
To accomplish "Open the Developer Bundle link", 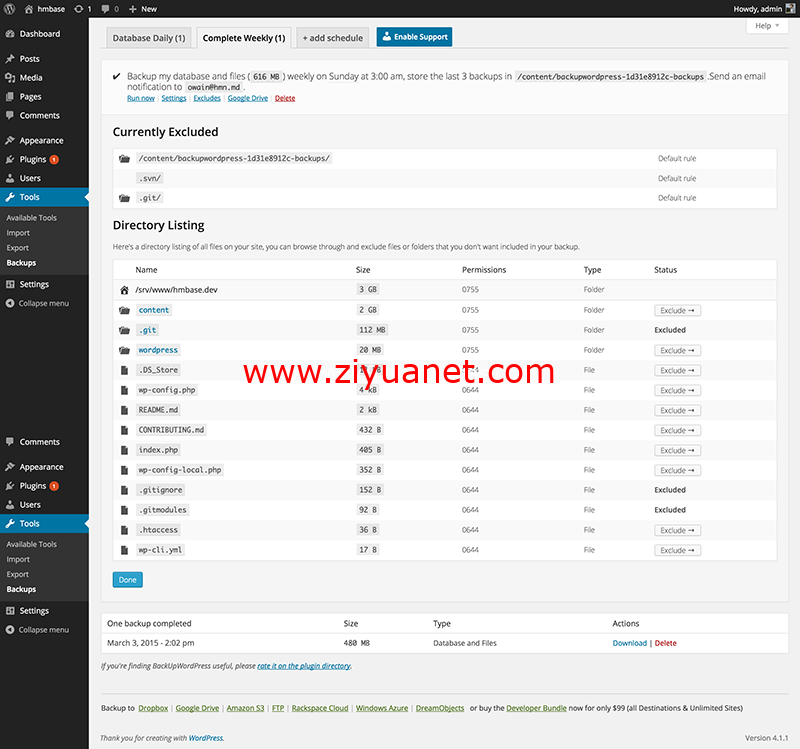I will click(536, 708).
